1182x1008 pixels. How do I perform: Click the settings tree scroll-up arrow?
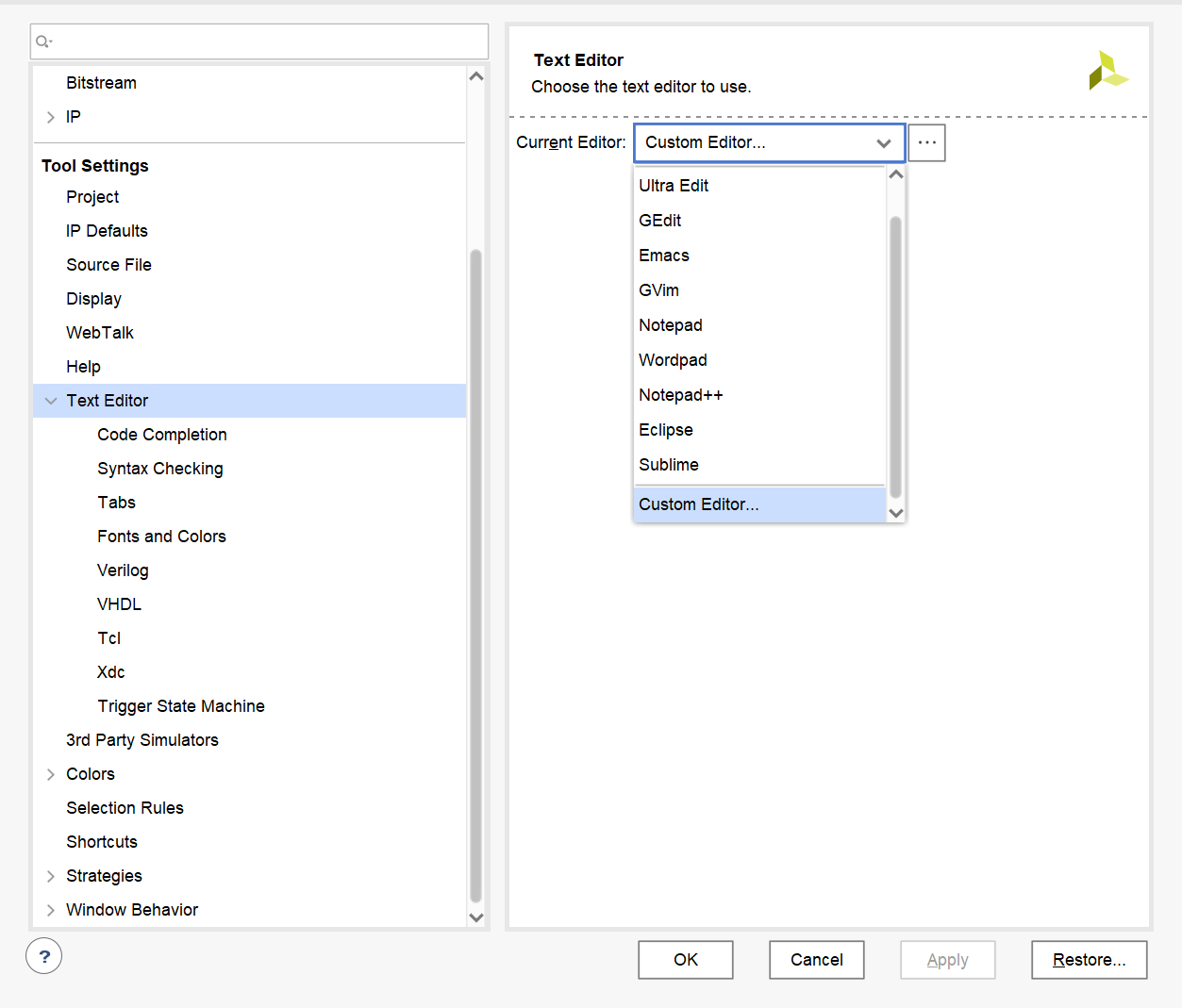[x=476, y=76]
